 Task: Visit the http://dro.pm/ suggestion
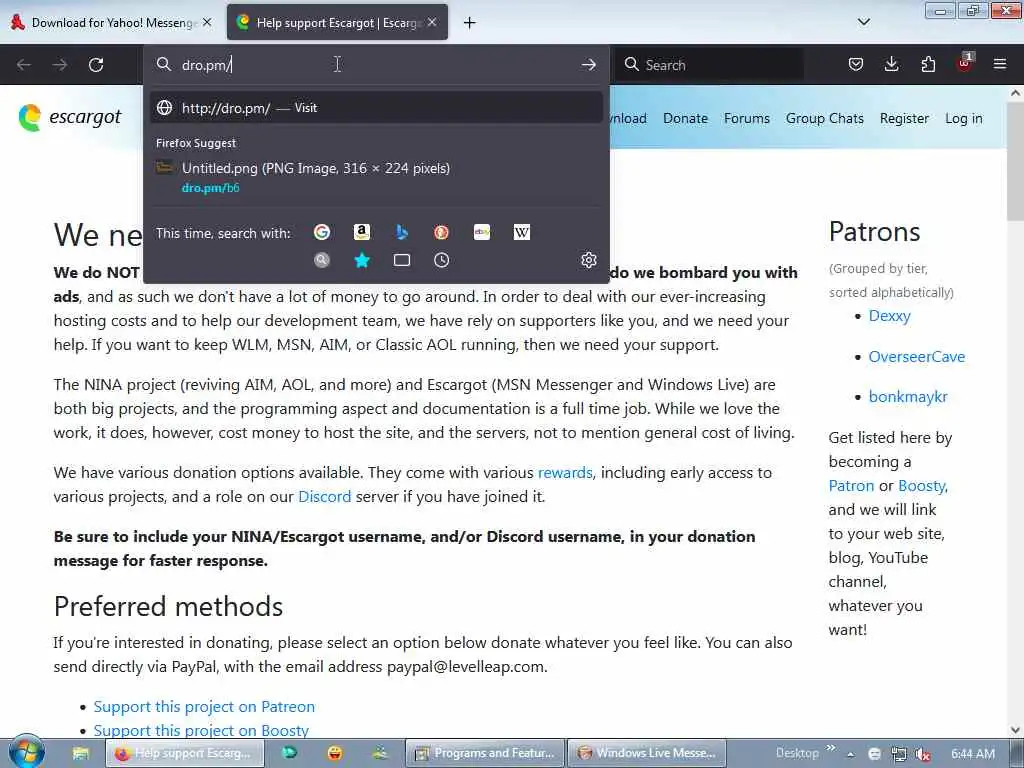[376, 108]
